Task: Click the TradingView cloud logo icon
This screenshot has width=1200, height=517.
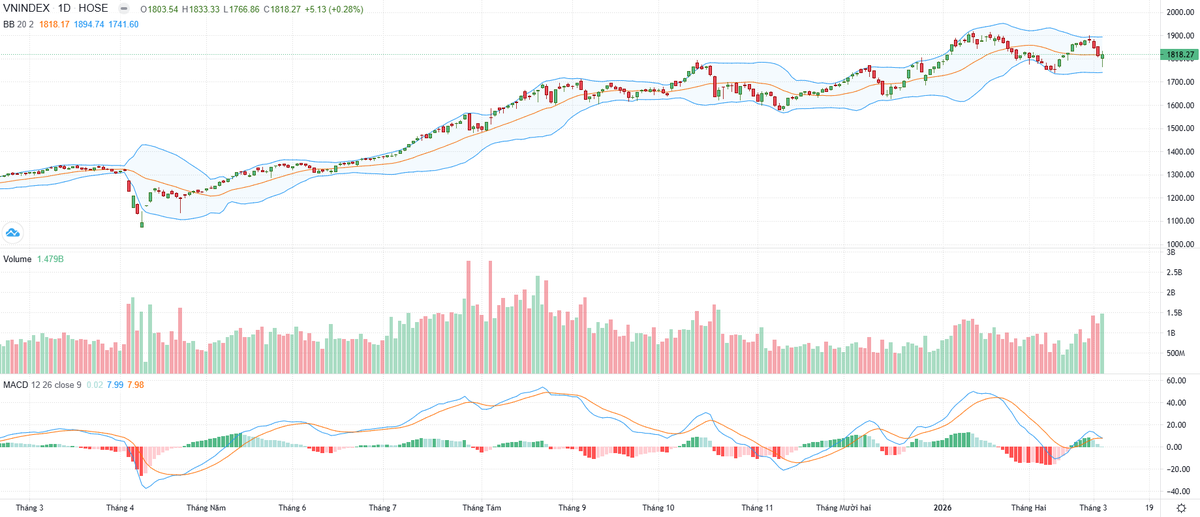Action: click(x=13, y=232)
